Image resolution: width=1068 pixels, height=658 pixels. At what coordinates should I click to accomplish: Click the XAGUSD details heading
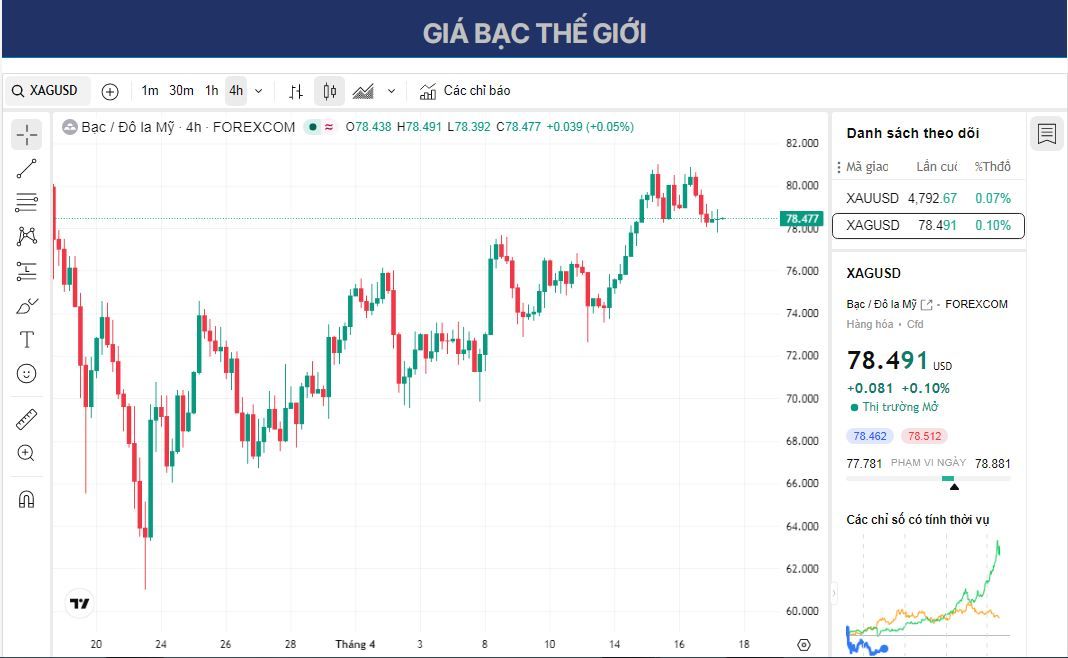tap(873, 273)
